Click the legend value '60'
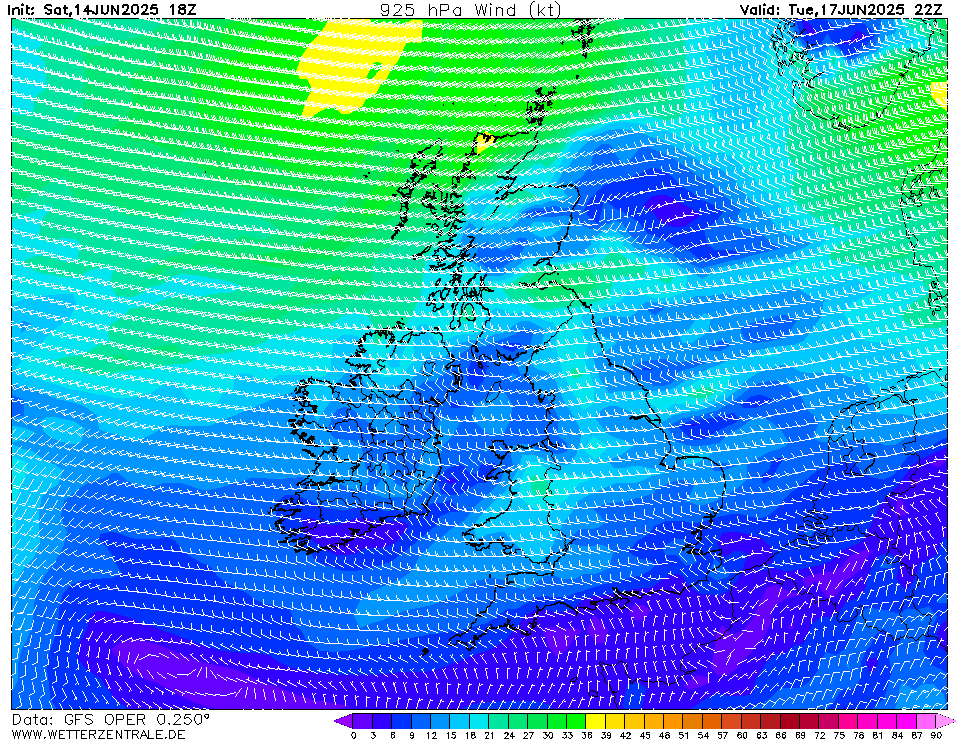959x741 pixels. (x=742, y=735)
